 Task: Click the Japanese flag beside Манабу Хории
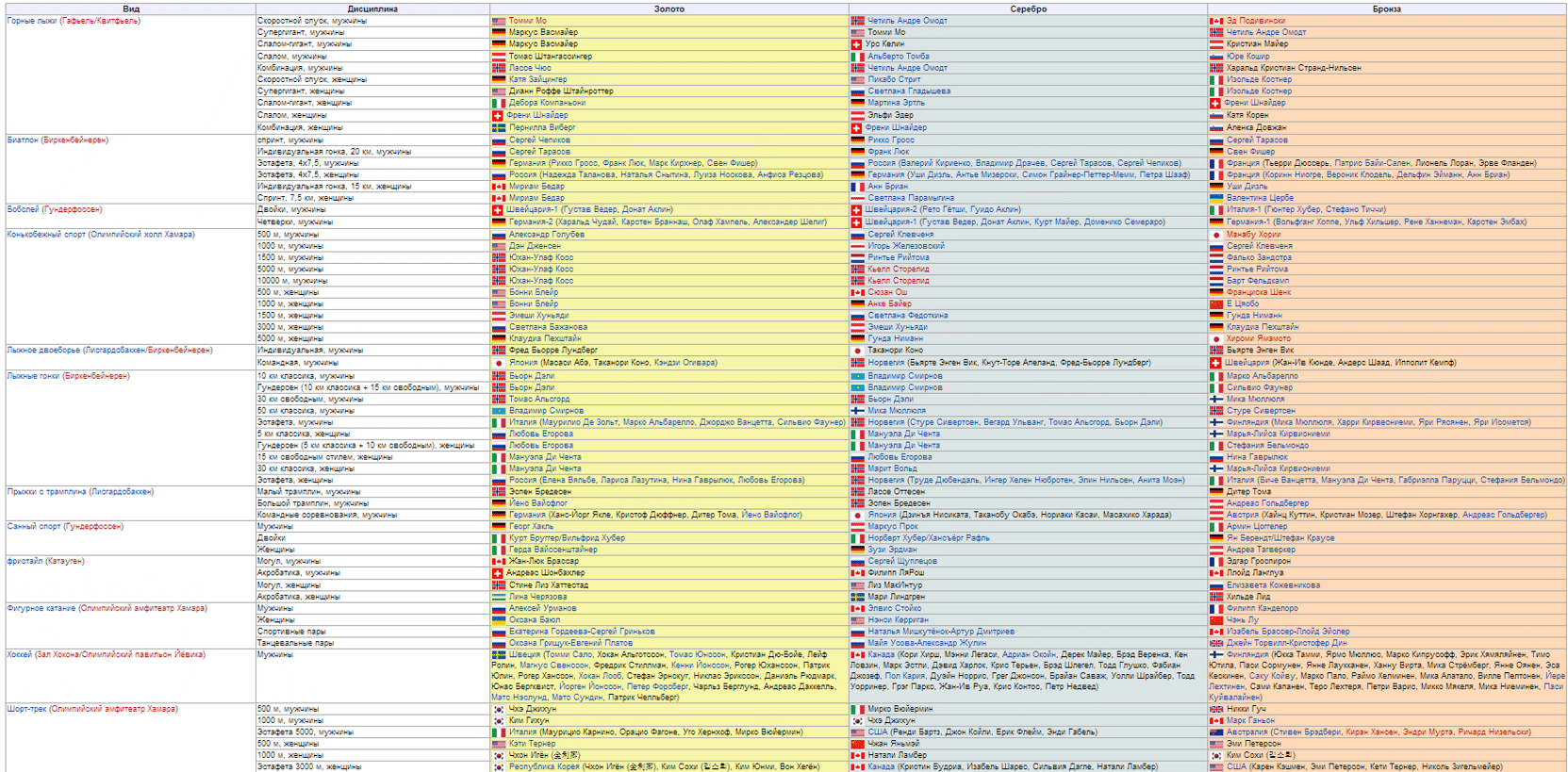click(x=1216, y=235)
